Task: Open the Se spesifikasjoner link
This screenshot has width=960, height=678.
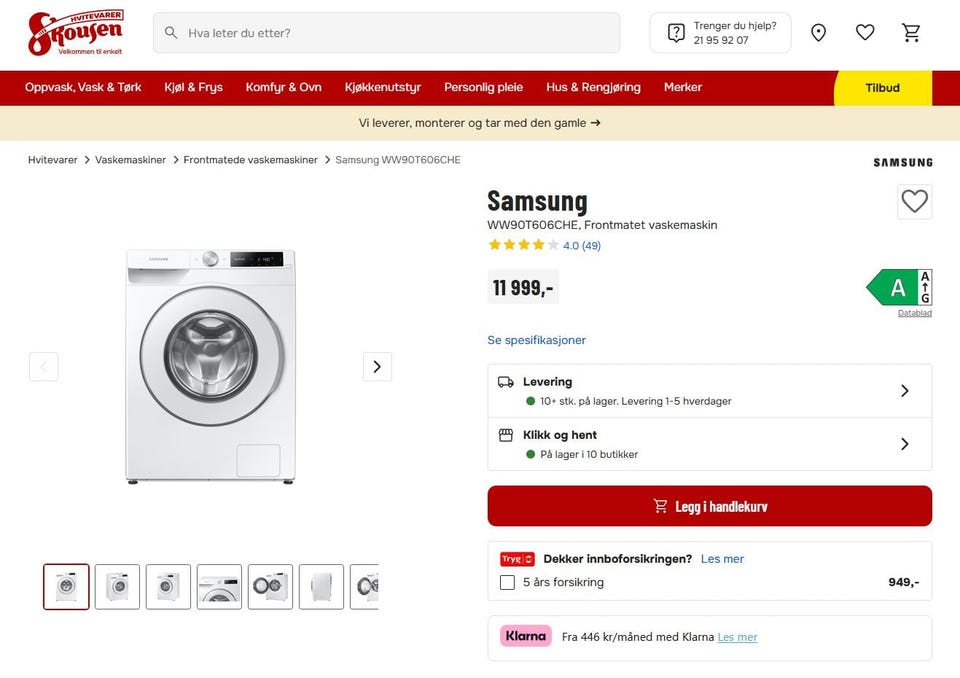Action: 536,340
